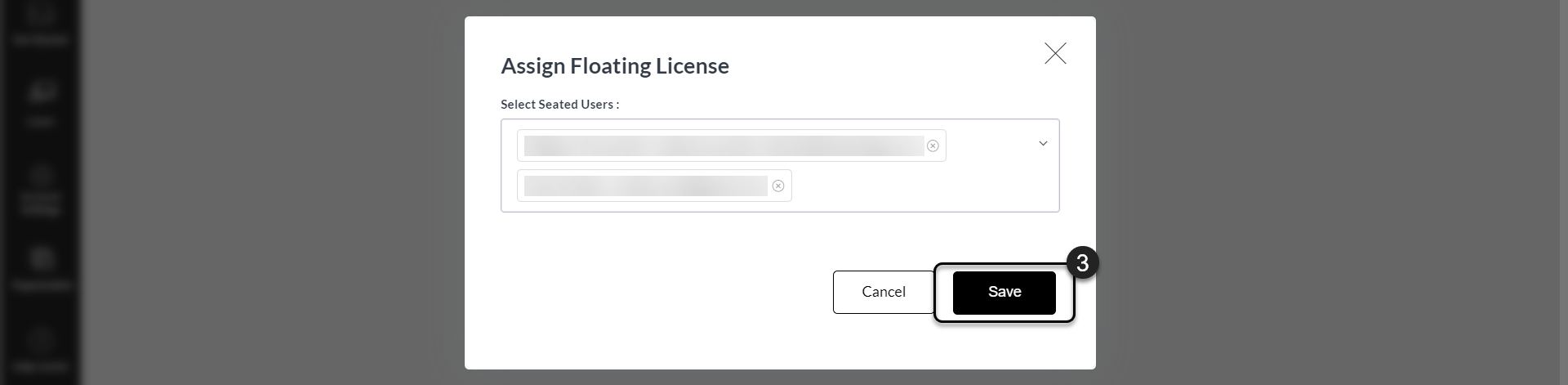The height and width of the screenshot is (385, 1568).
Task: Click the Assign Floating License heading
Action: pos(615,65)
